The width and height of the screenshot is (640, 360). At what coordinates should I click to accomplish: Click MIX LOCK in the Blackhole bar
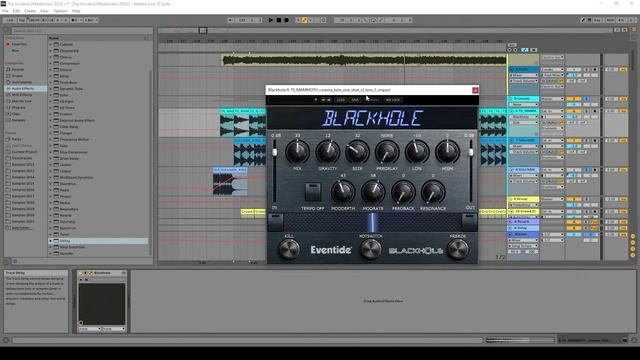393,100
